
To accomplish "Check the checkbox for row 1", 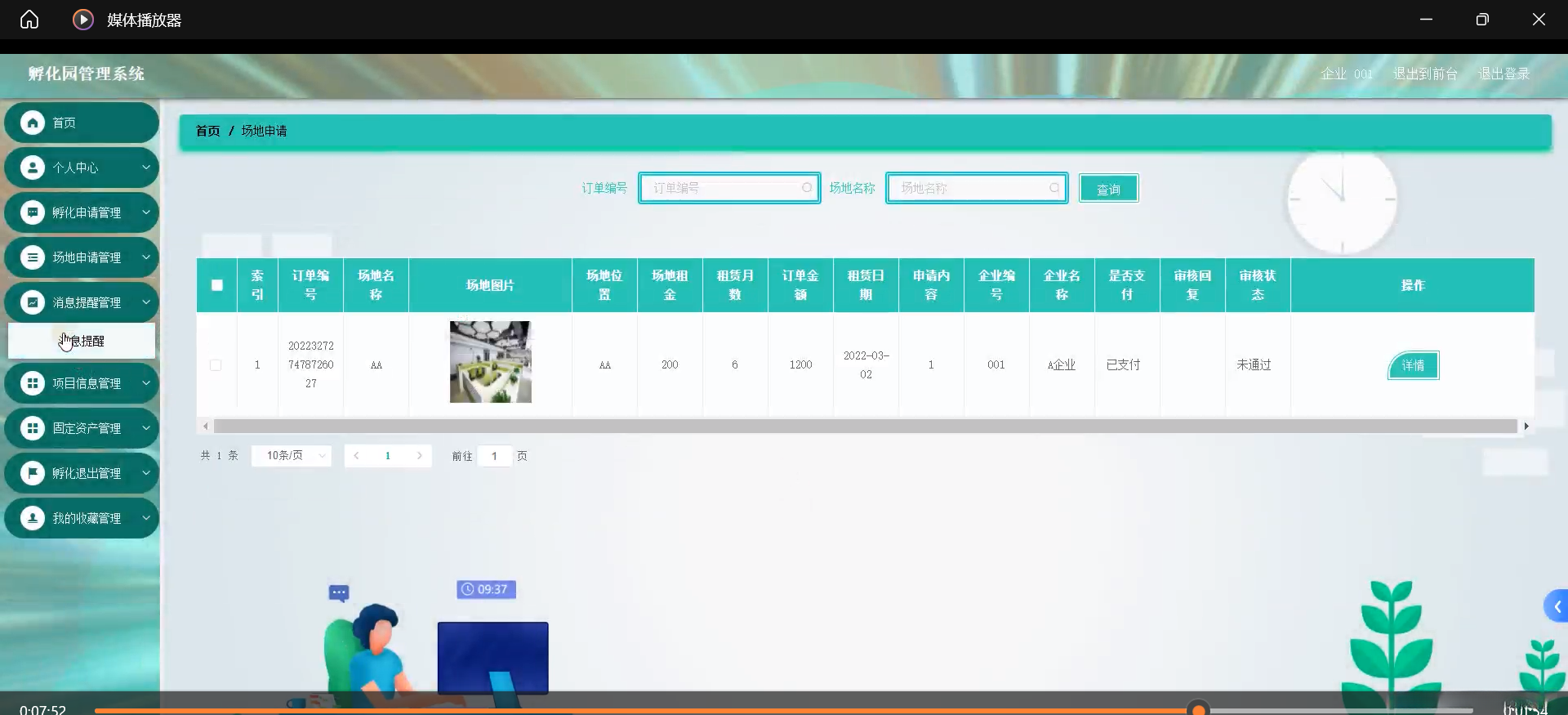I will tap(216, 365).
